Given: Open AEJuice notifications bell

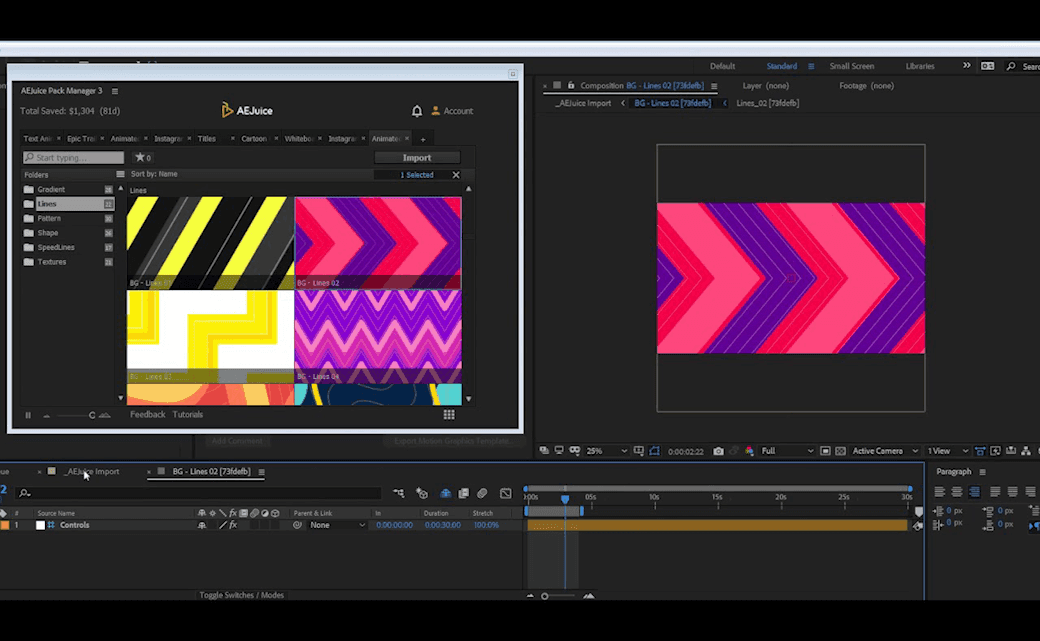Looking at the screenshot, I should pyautogui.click(x=417, y=111).
